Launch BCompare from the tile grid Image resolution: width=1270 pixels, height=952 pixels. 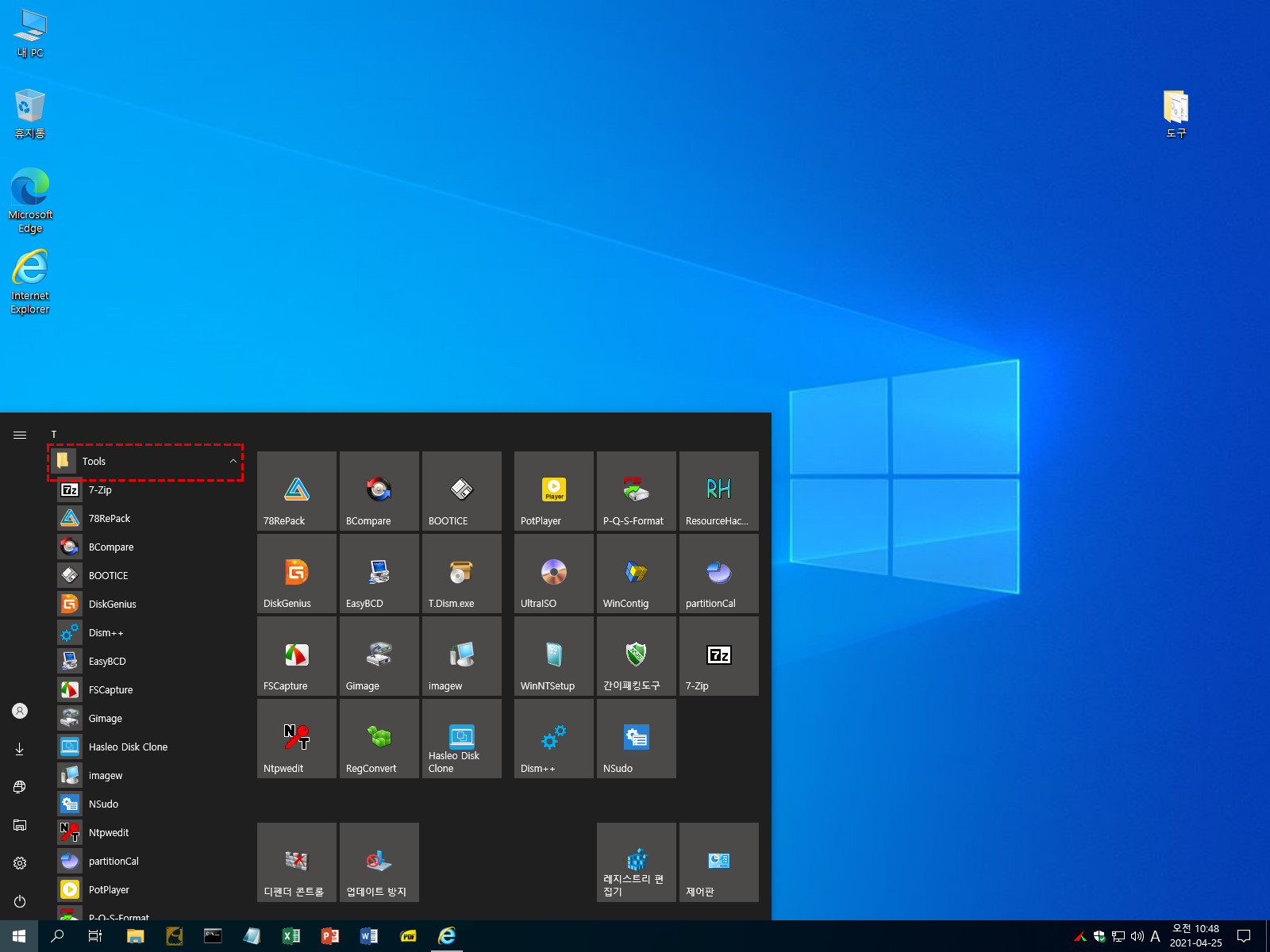pyautogui.click(x=379, y=491)
